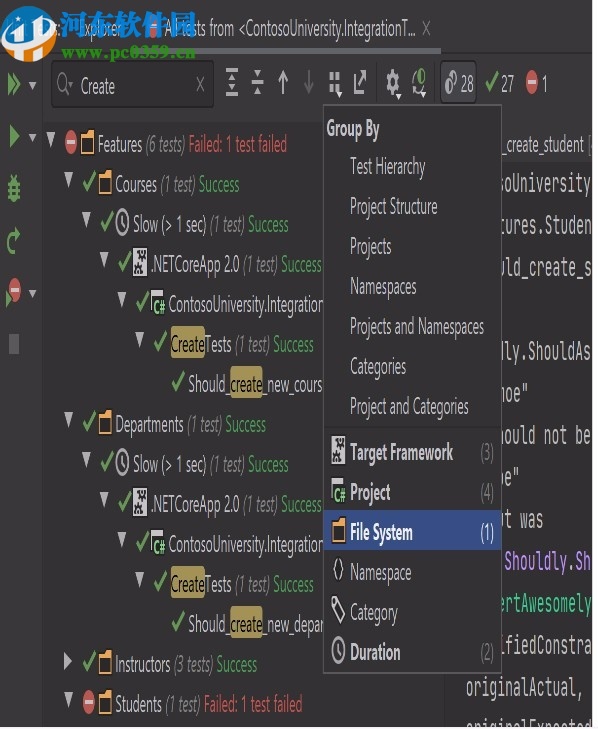Open the settings gear dropdown
This screenshot has width=598, height=729.
[x=393, y=84]
